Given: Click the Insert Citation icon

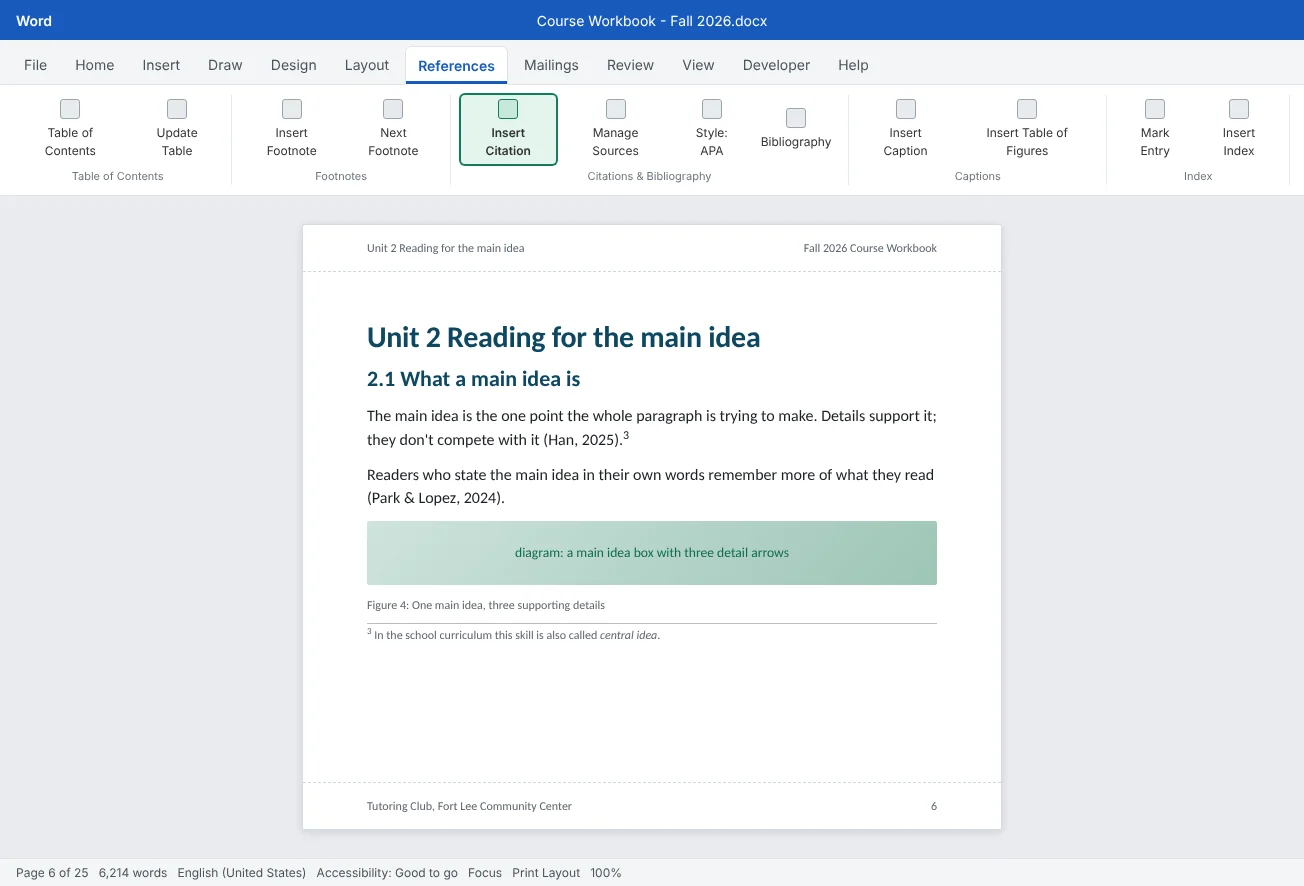Looking at the screenshot, I should pos(508,109).
